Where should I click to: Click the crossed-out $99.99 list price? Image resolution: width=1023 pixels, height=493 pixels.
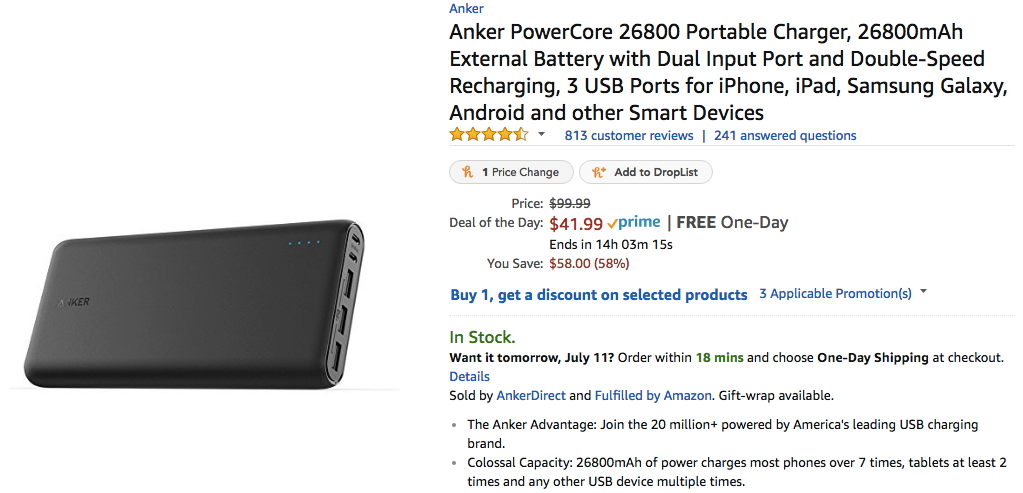tap(570, 203)
